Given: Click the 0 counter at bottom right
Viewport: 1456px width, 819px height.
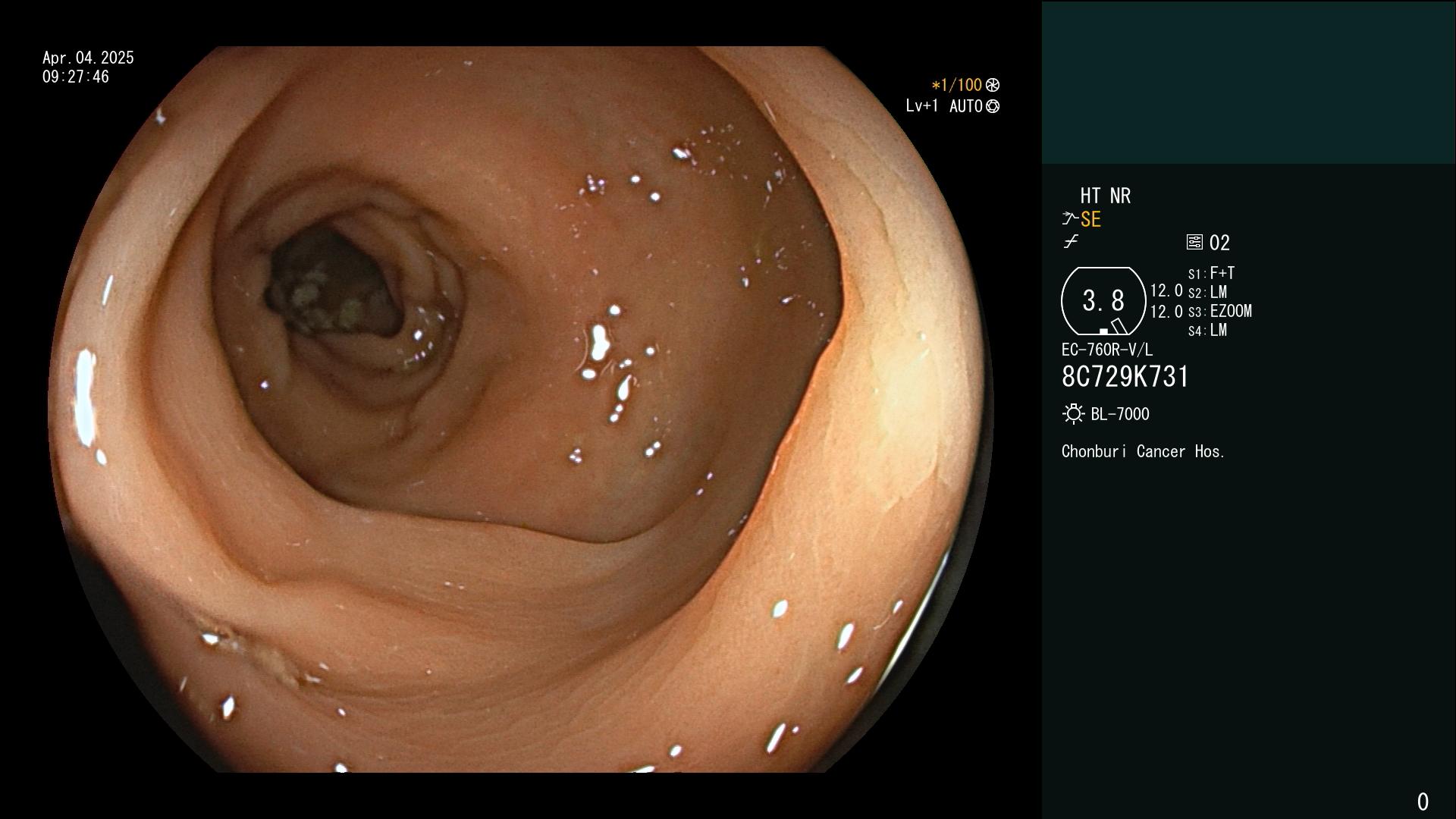Looking at the screenshot, I should pyautogui.click(x=1423, y=802).
